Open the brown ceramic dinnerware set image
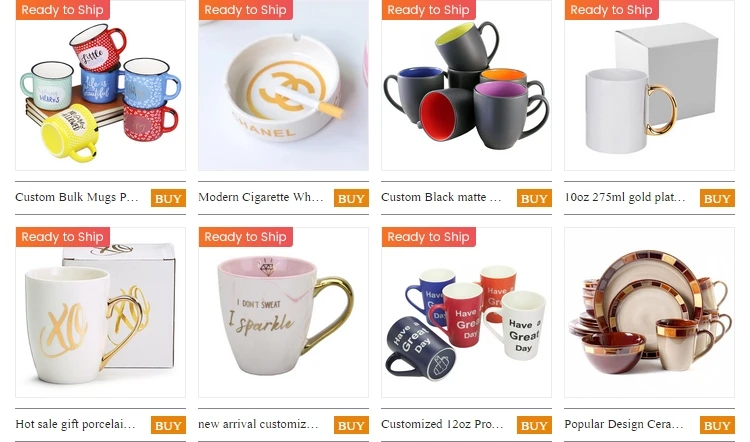 650,312
